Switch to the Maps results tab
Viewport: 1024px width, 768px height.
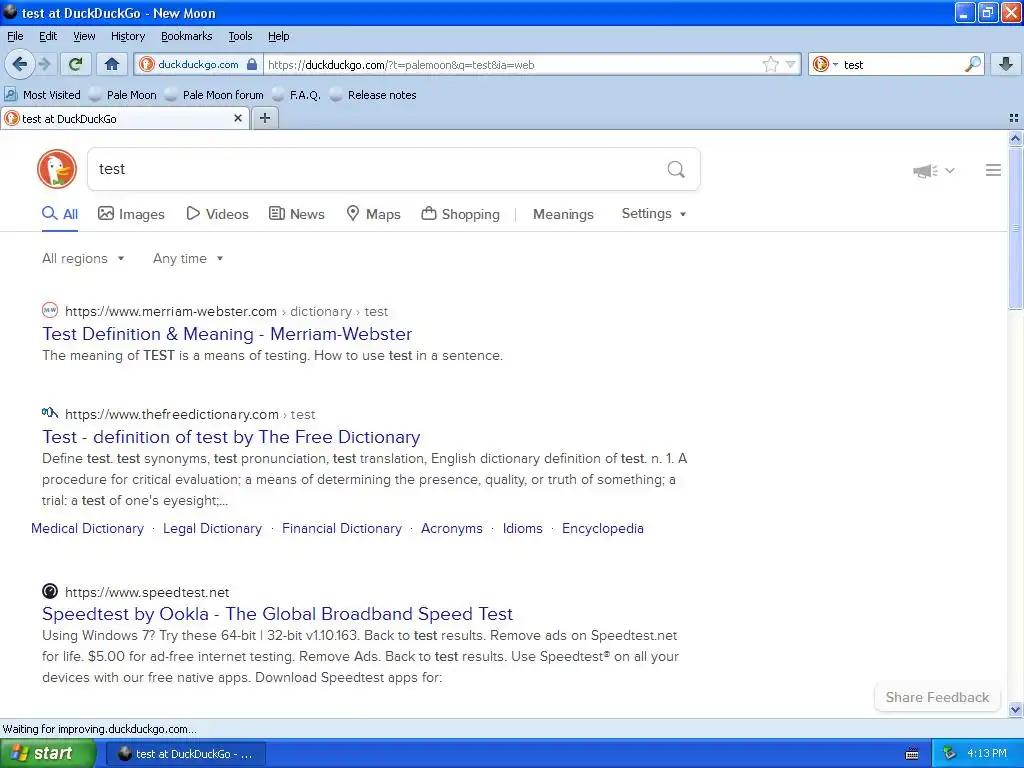pos(373,214)
